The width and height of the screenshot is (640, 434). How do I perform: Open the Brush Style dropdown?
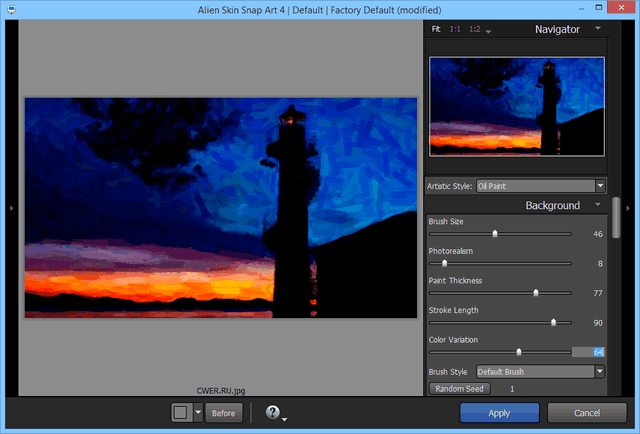tap(599, 371)
